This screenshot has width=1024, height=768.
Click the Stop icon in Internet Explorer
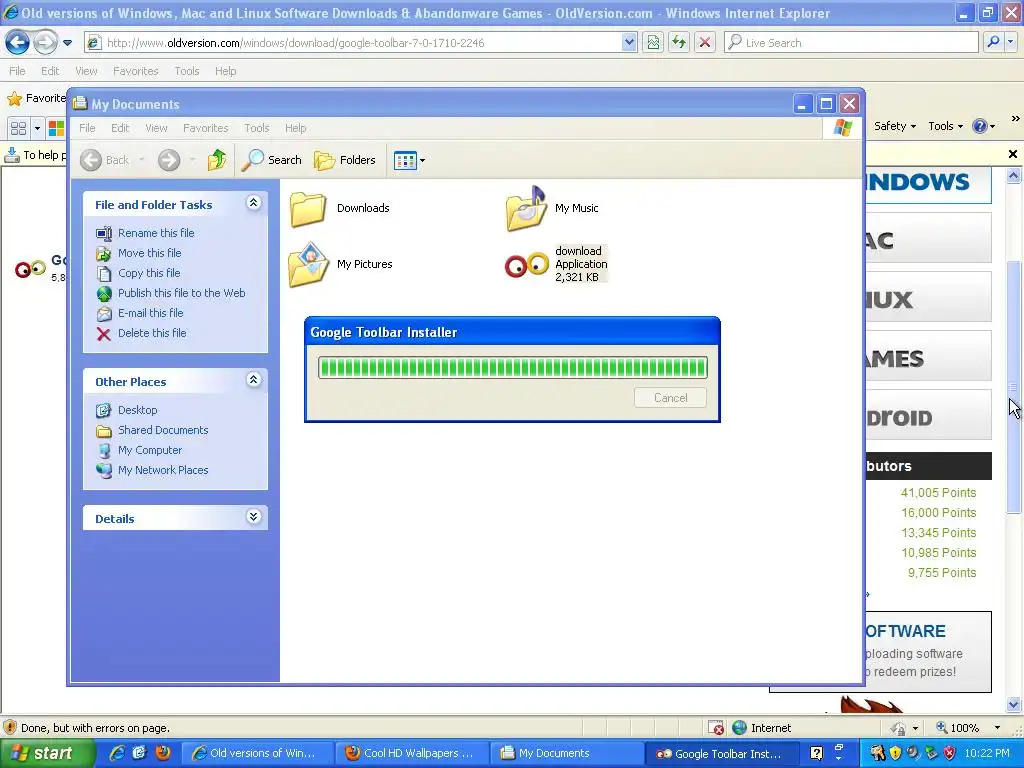tap(705, 43)
